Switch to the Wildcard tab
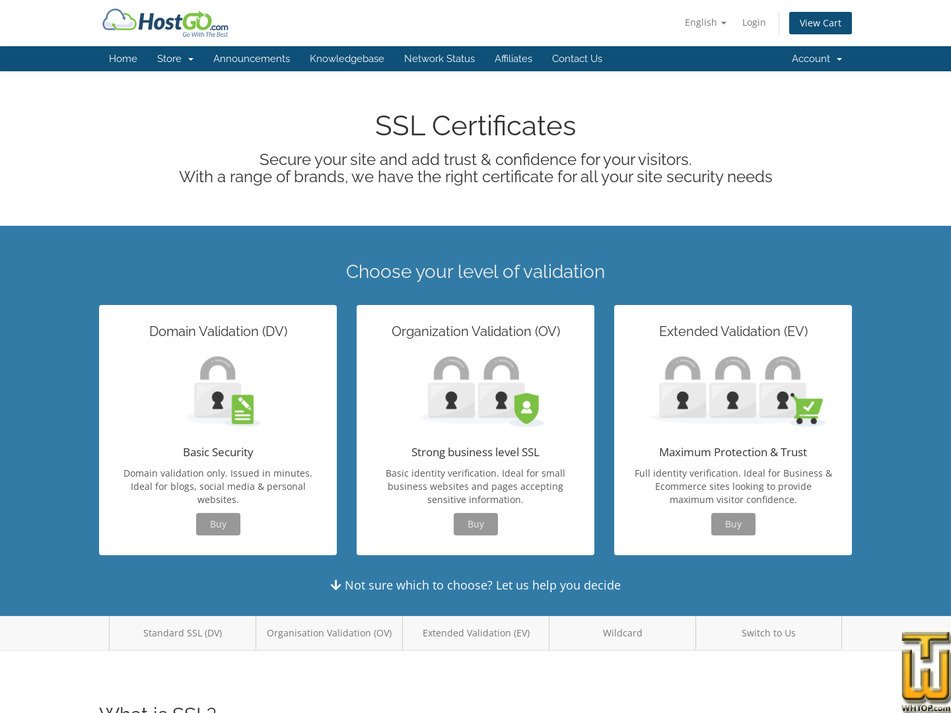The image size is (951, 713). click(622, 633)
